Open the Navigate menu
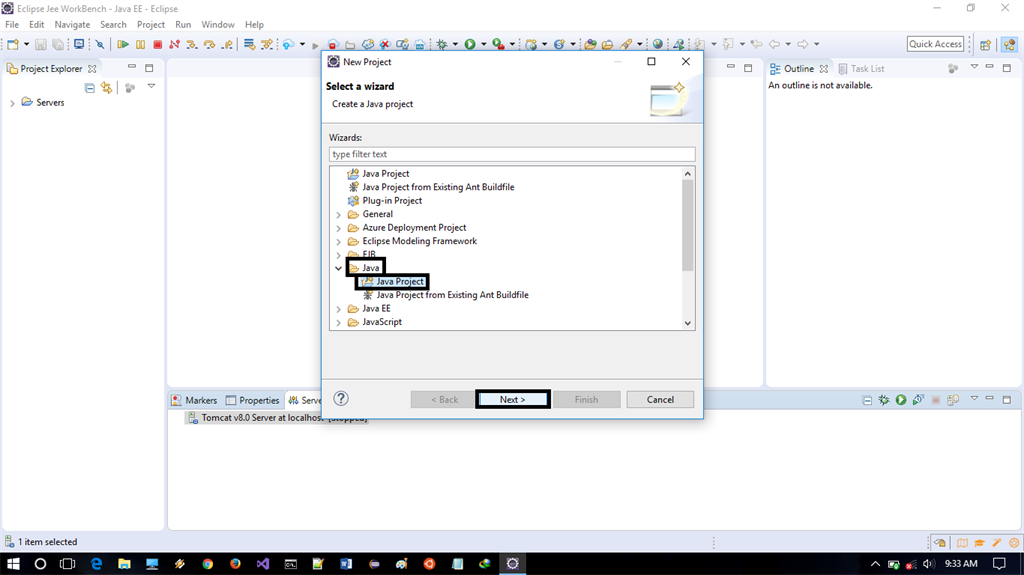This screenshot has width=1024, height=575. point(72,25)
